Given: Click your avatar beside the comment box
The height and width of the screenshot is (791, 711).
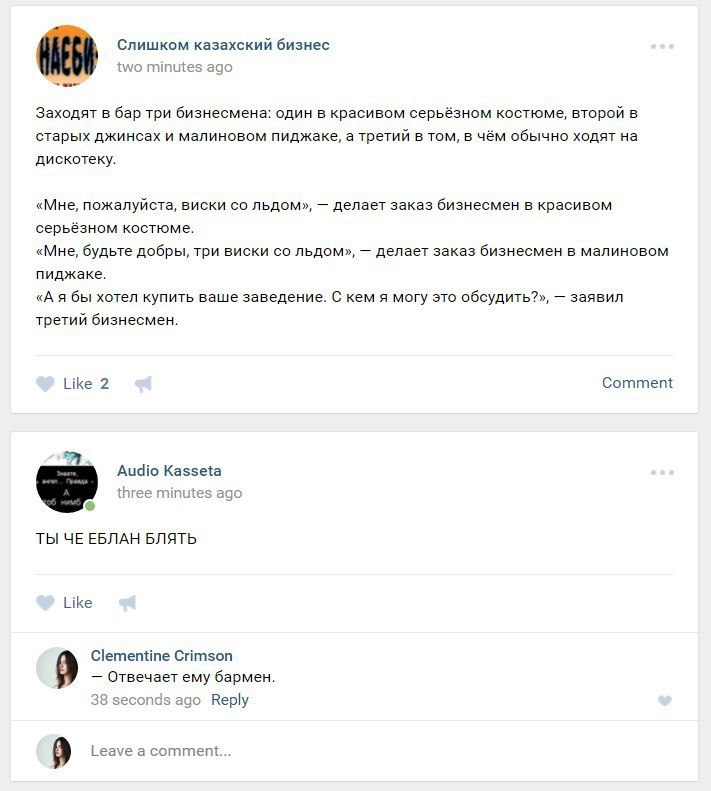Looking at the screenshot, I should point(53,751).
